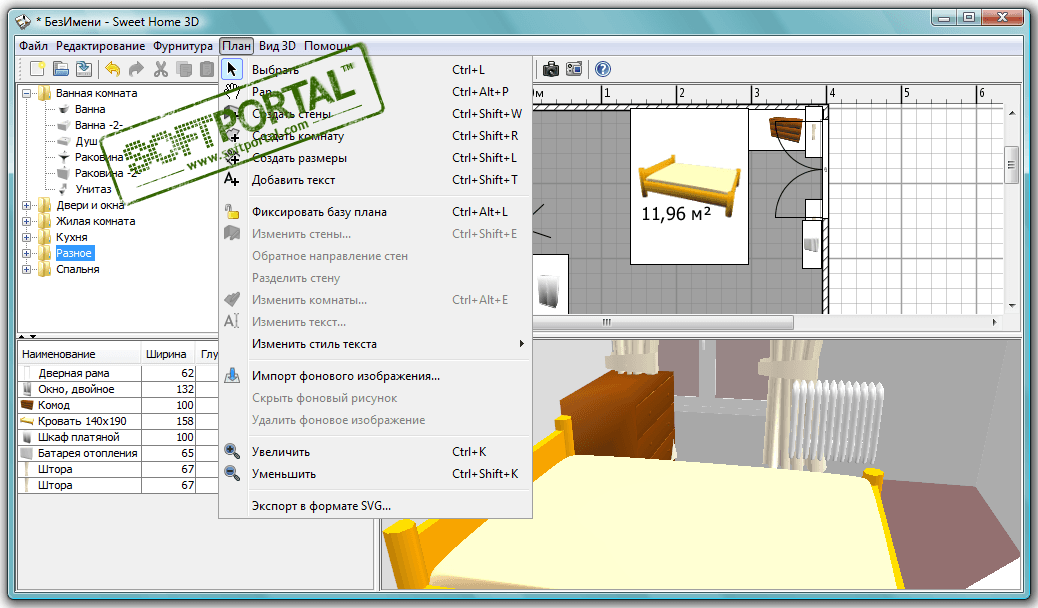Select the Разное folder label
The width and height of the screenshot is (1038, 608).
click(x=74, y=254)
